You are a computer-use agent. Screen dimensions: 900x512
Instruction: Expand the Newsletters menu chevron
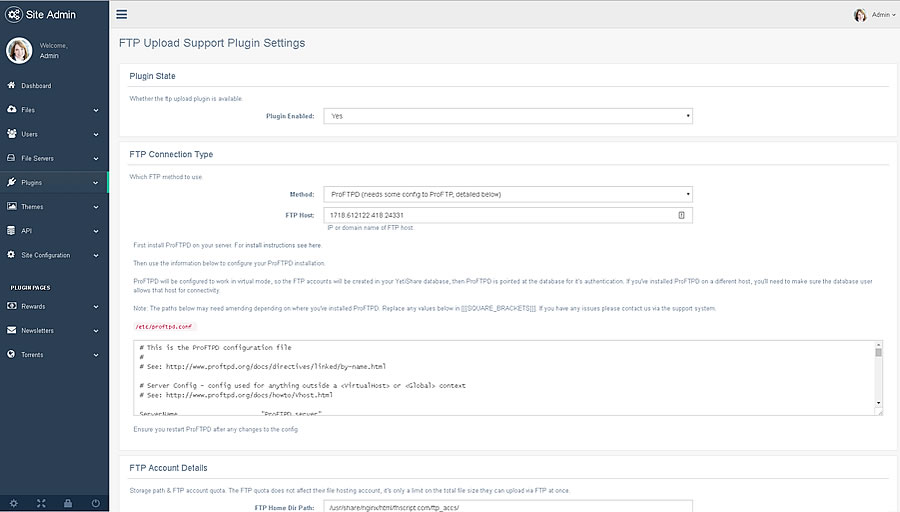point(96,331)
